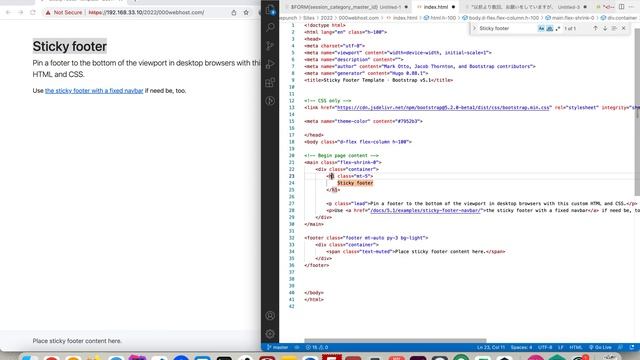The height and width of the screenshot is (360, 640).
Task: Click the share icon in the address bar
Action: tap(234, 13)
